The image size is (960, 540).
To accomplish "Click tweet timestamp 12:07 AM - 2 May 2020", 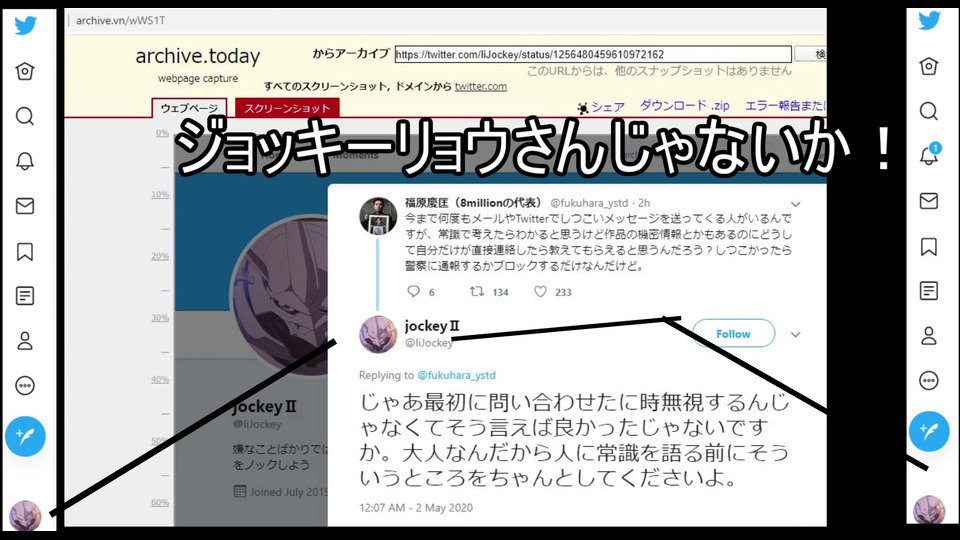I will (x=416, y=508).
